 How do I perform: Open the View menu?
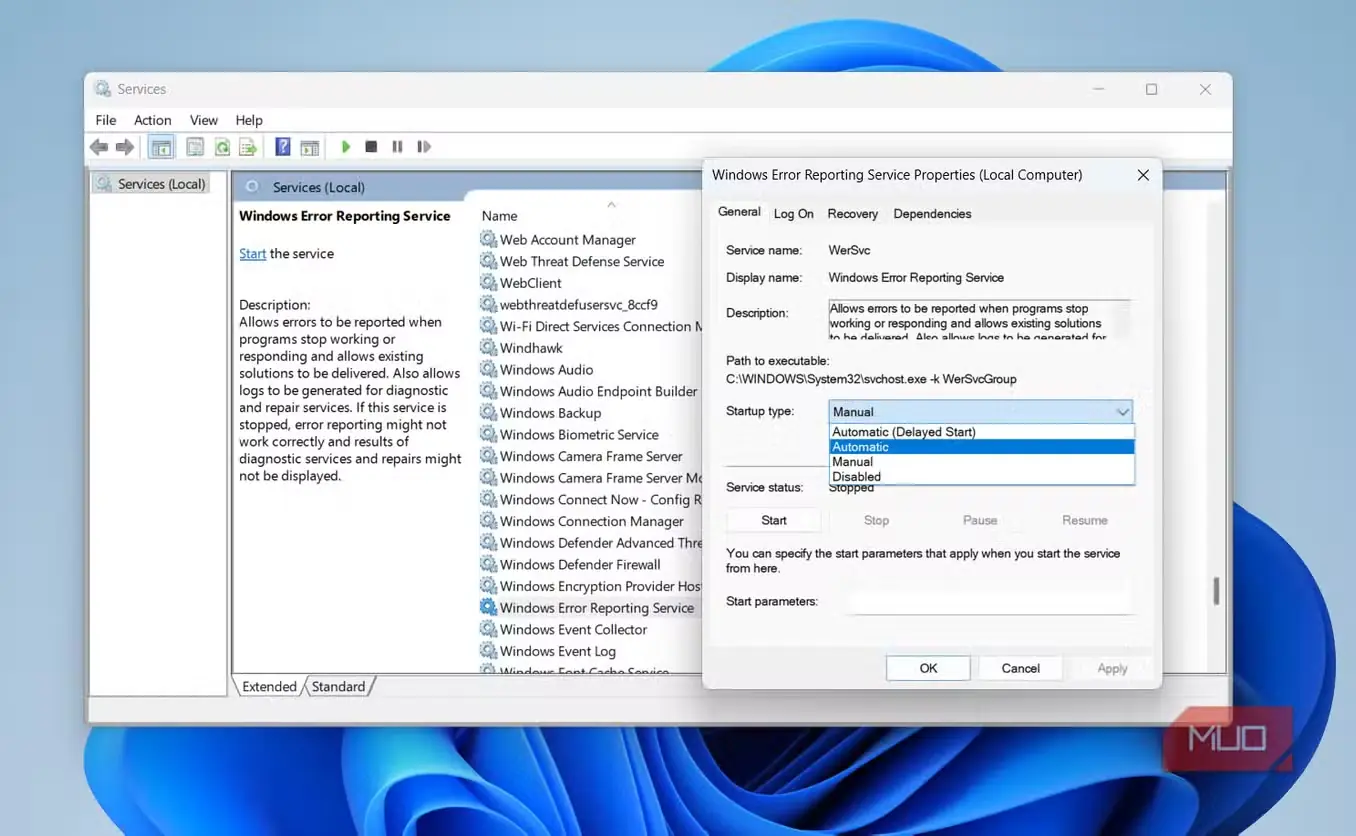[x=204, y=120]
